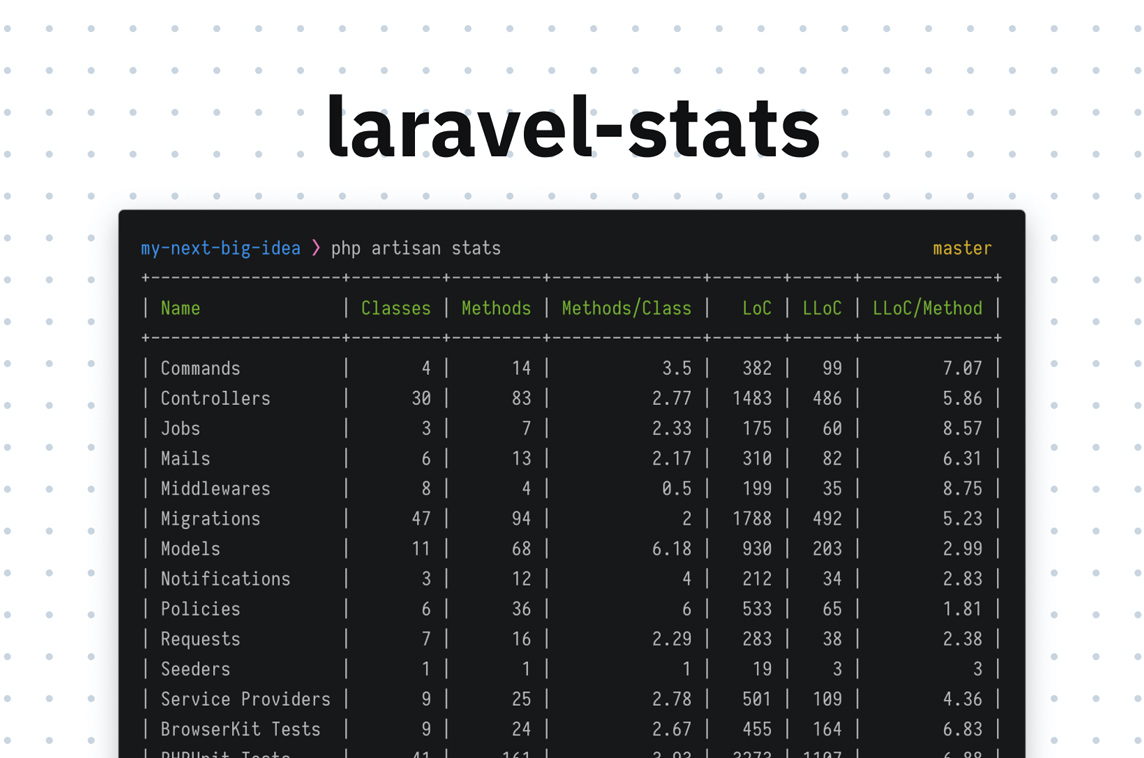Select the Classes column header
Screen dimensions: 1144x758
point(396,308)
